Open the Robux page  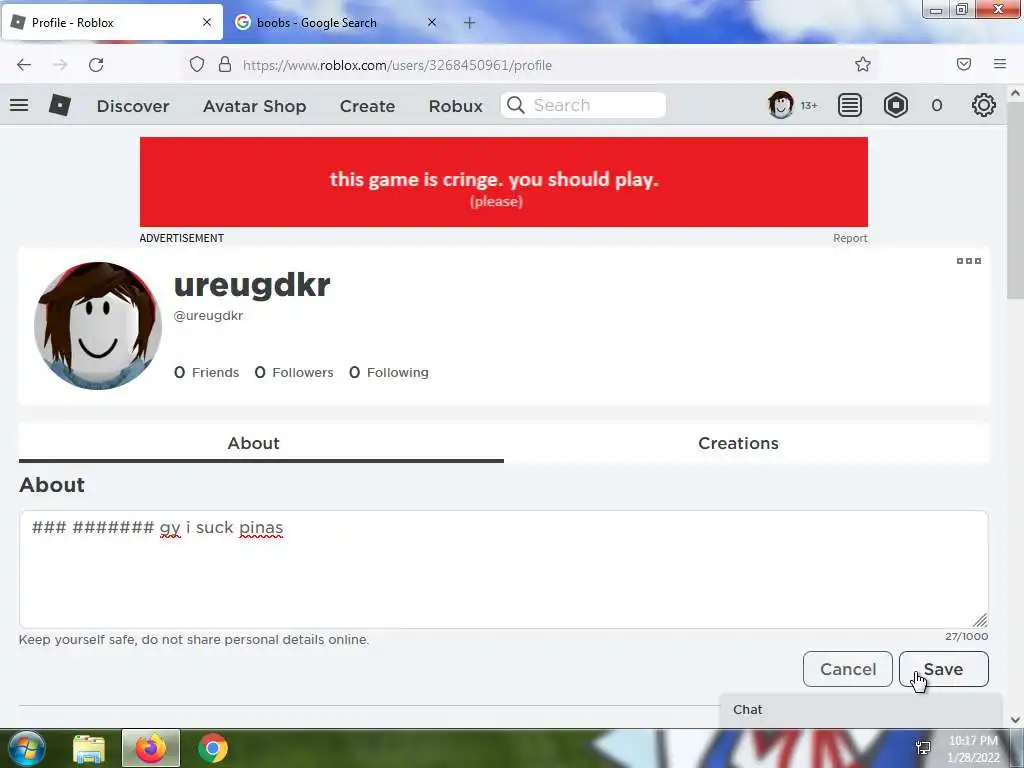(x=455, y=106)
